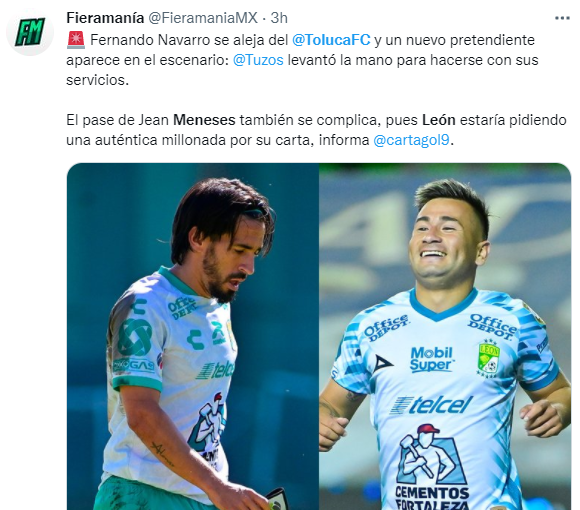Screen dimensions: 580x510
Task: Click the Fieramanía display name
Action: pyautogui.click(x=105, y=18)
